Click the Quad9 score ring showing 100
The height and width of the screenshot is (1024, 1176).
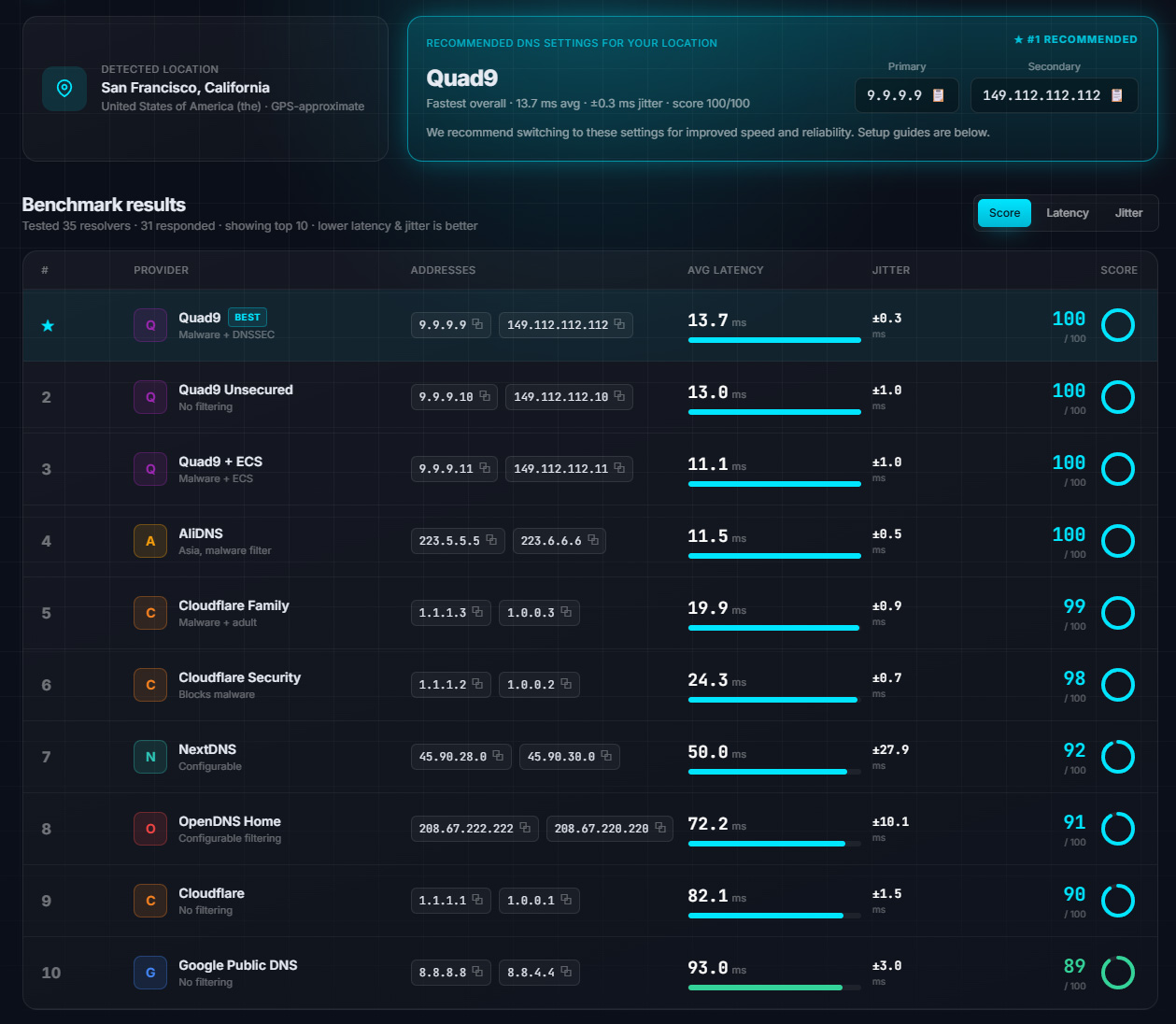click(1118, 325)
